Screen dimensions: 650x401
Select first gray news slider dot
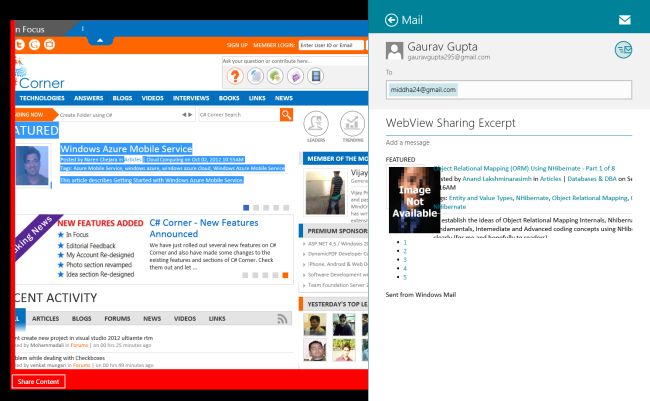tap(245, 275)
